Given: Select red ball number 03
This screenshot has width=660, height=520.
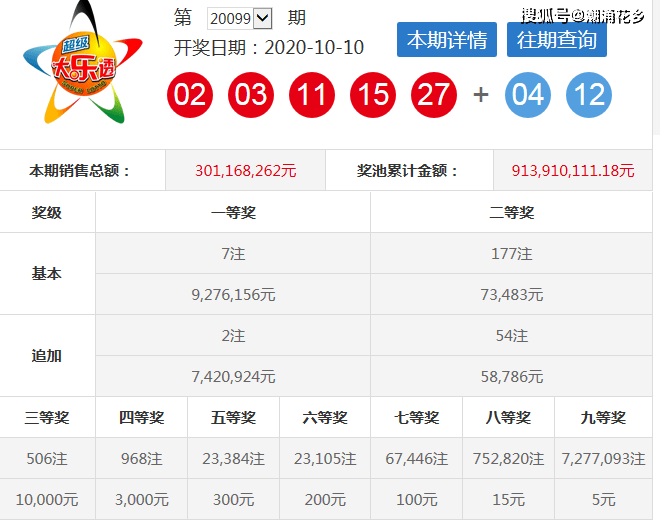Looking at the screenshot, I should 251,95.
